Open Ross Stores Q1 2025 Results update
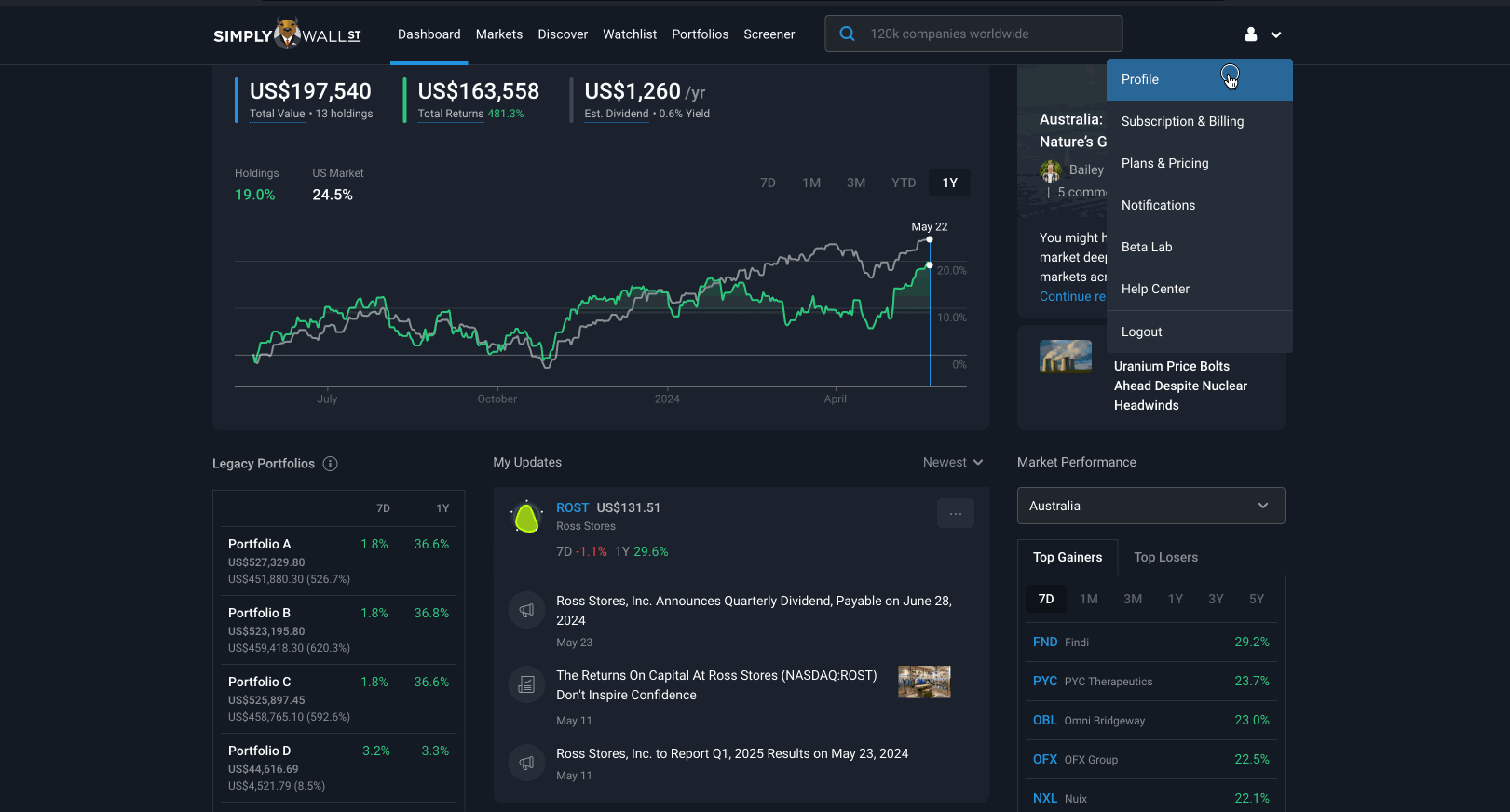 pos(732,753)
